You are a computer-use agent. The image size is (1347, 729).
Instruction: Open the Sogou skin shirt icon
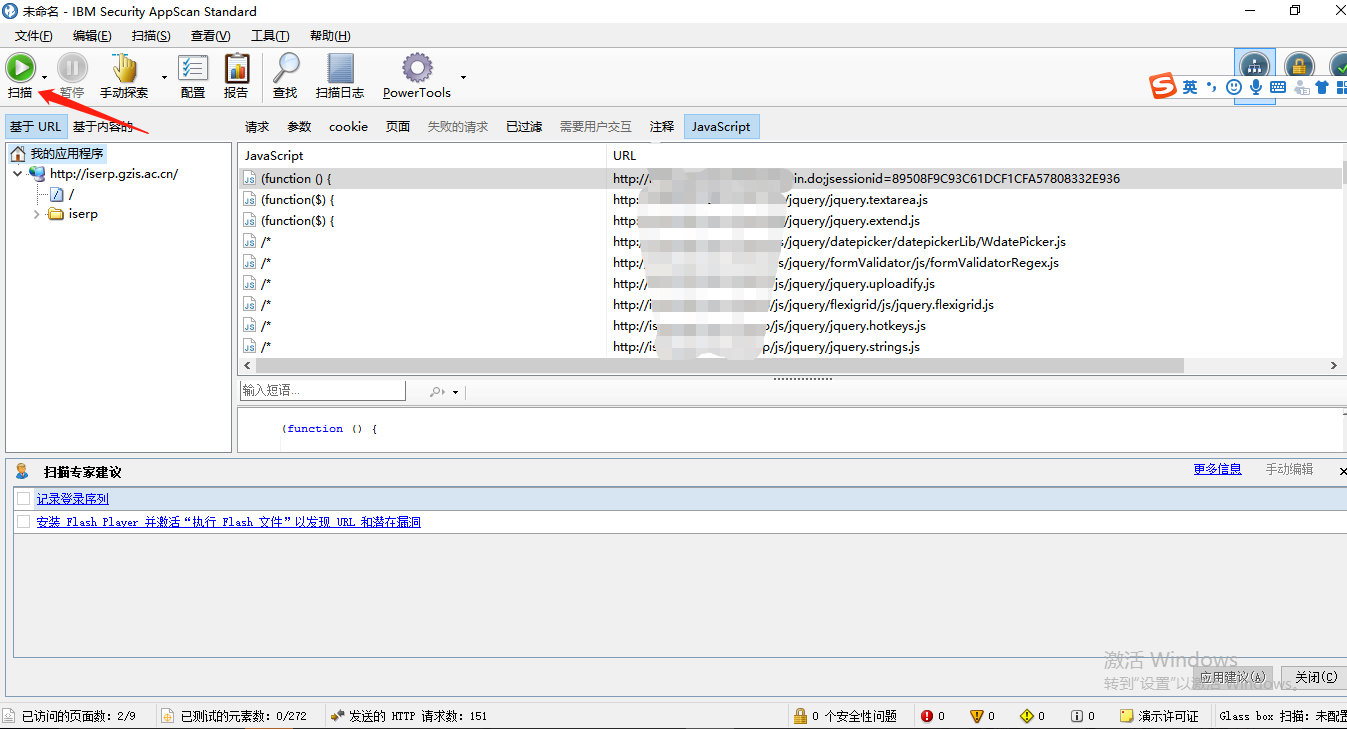click(1322, 87)
